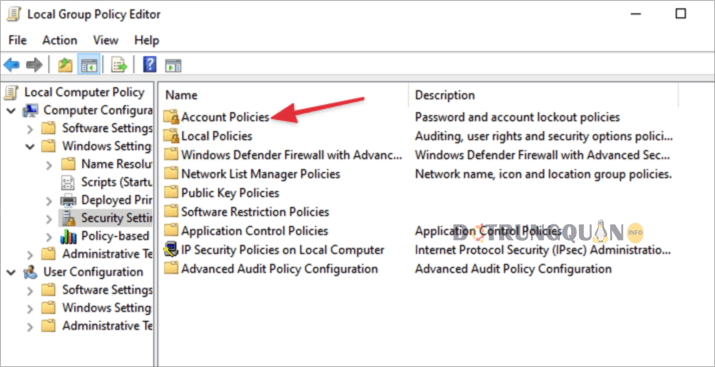Screen dimensions: 715x367
Task: Click the Local Group Policy Editor title icon
Action: pyautogui.click(x=15, y=14)
